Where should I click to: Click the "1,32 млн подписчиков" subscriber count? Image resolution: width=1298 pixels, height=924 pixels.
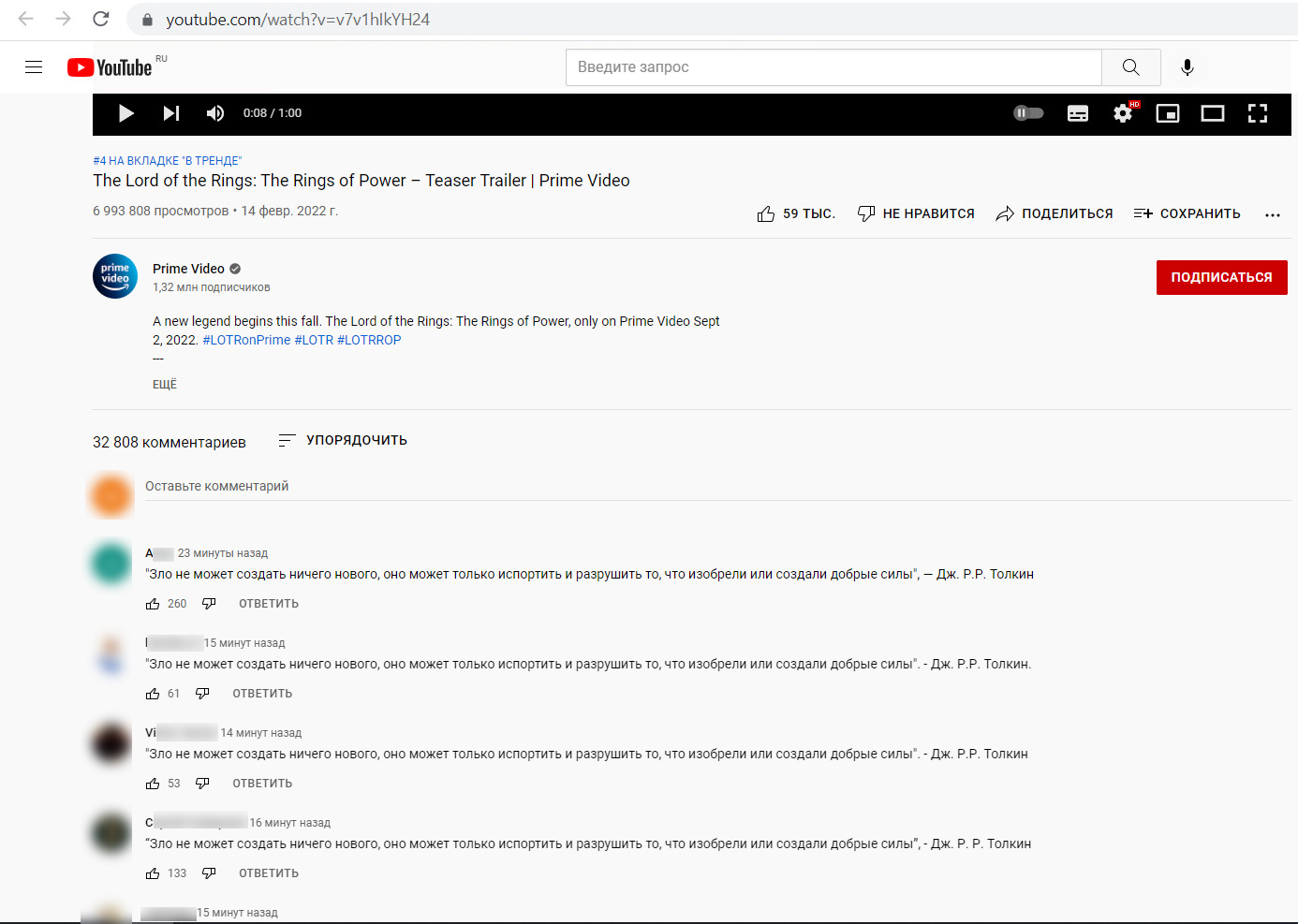[x=212, y=287]
